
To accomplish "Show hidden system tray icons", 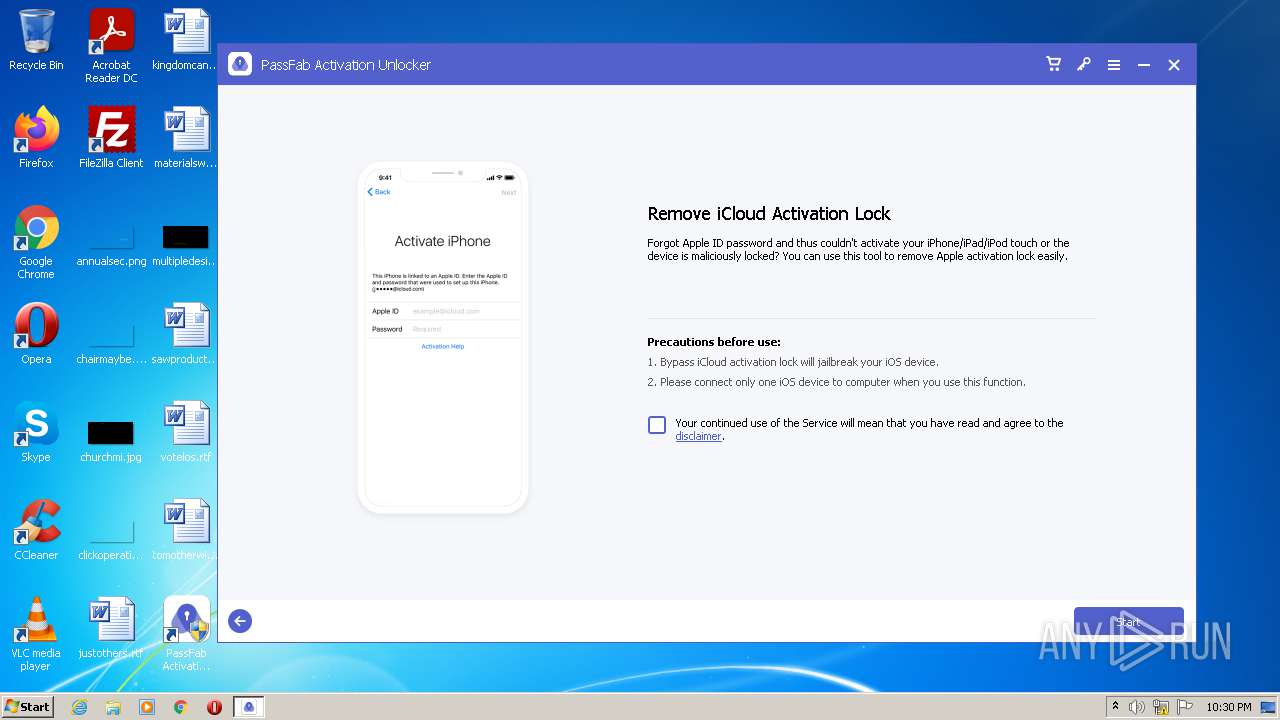I will point(1116,707).
